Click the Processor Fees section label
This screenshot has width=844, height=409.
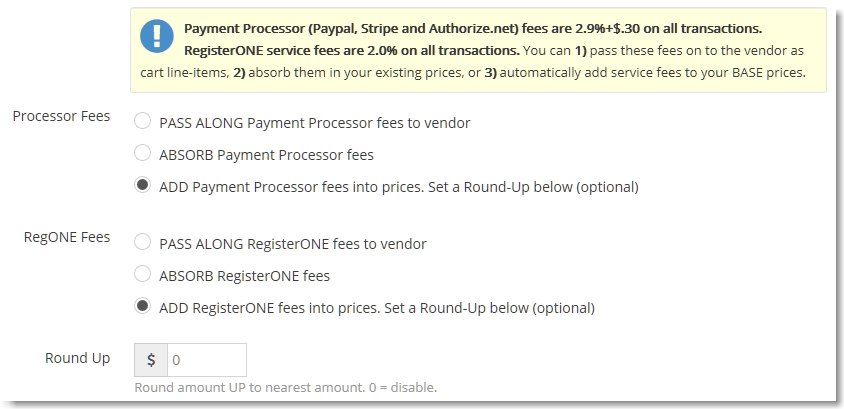tap(61, 116)
